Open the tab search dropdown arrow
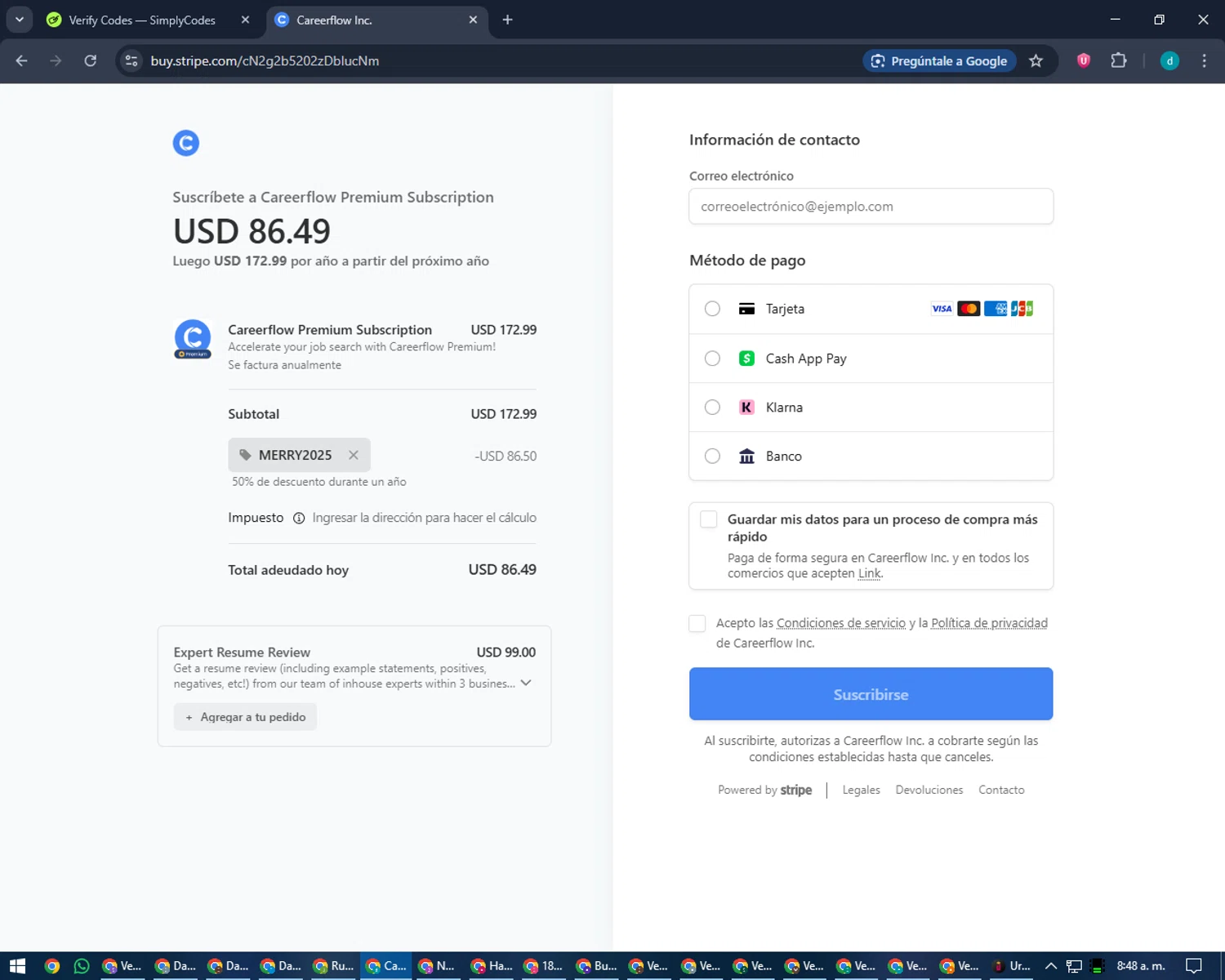 [x=20, y=20]
